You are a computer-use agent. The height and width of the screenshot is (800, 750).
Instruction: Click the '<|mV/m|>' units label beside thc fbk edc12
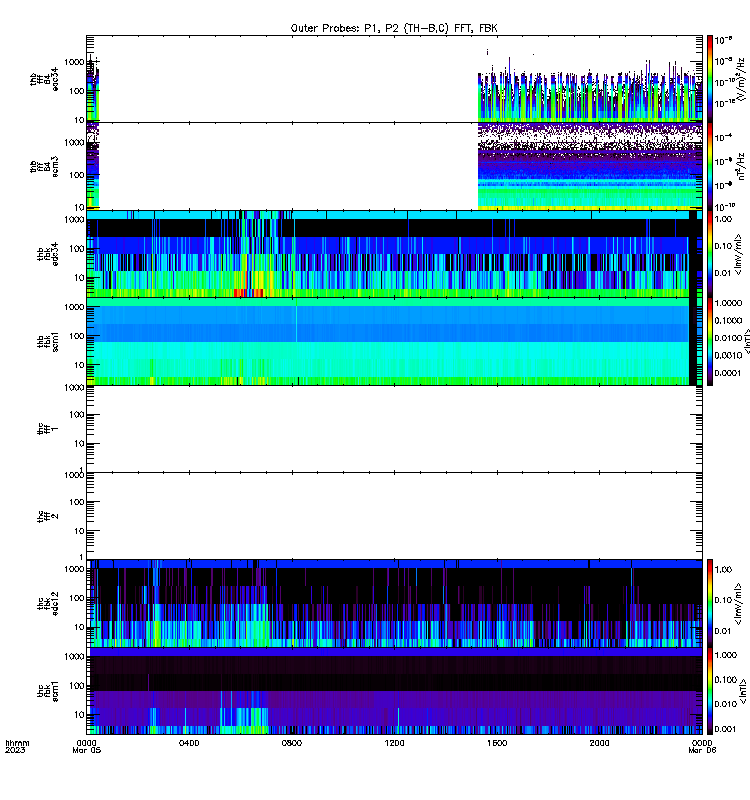pyautogui.click(x=738, y=604)
